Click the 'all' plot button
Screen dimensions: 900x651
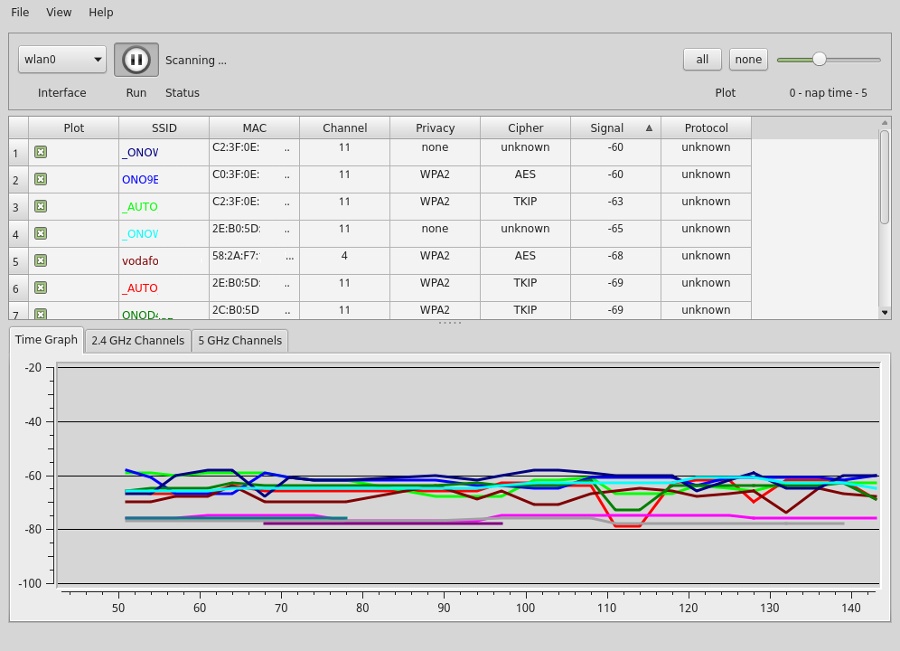click(x=702, y=60)
